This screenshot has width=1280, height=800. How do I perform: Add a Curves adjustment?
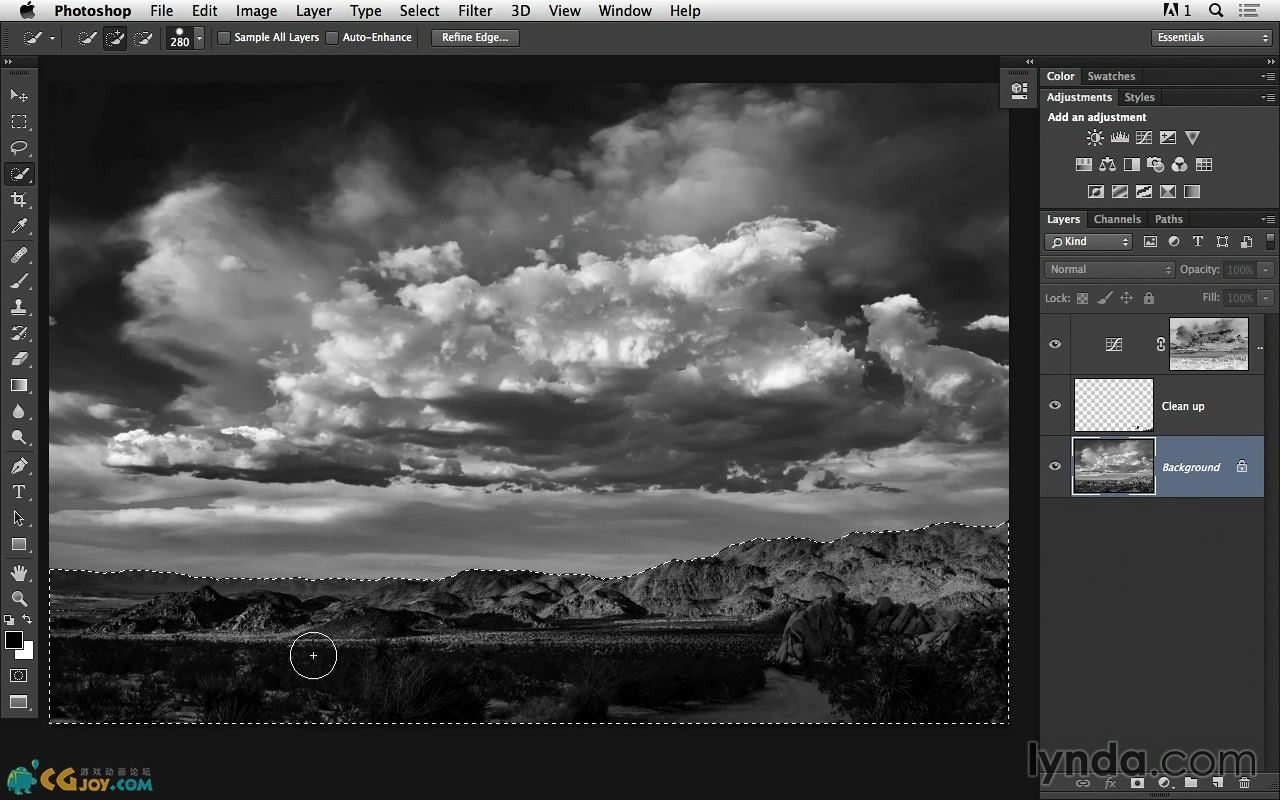1144,138
